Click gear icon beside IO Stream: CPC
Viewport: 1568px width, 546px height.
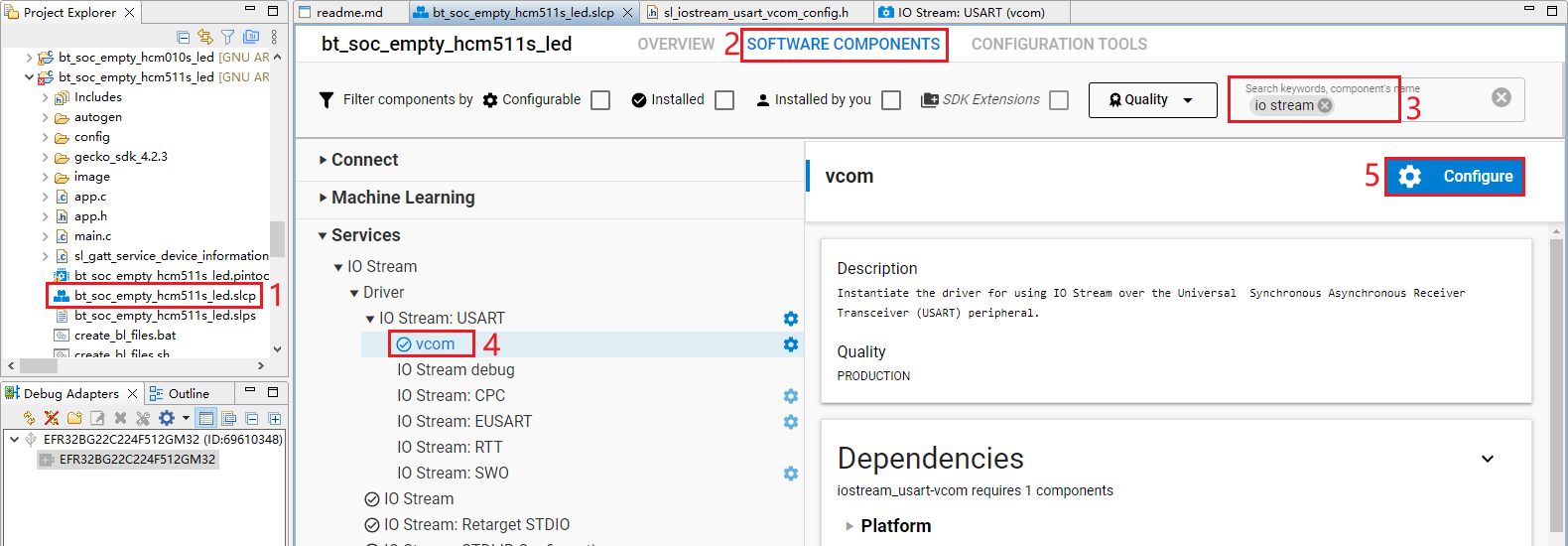pyautogui.click(x=790, y=396)
